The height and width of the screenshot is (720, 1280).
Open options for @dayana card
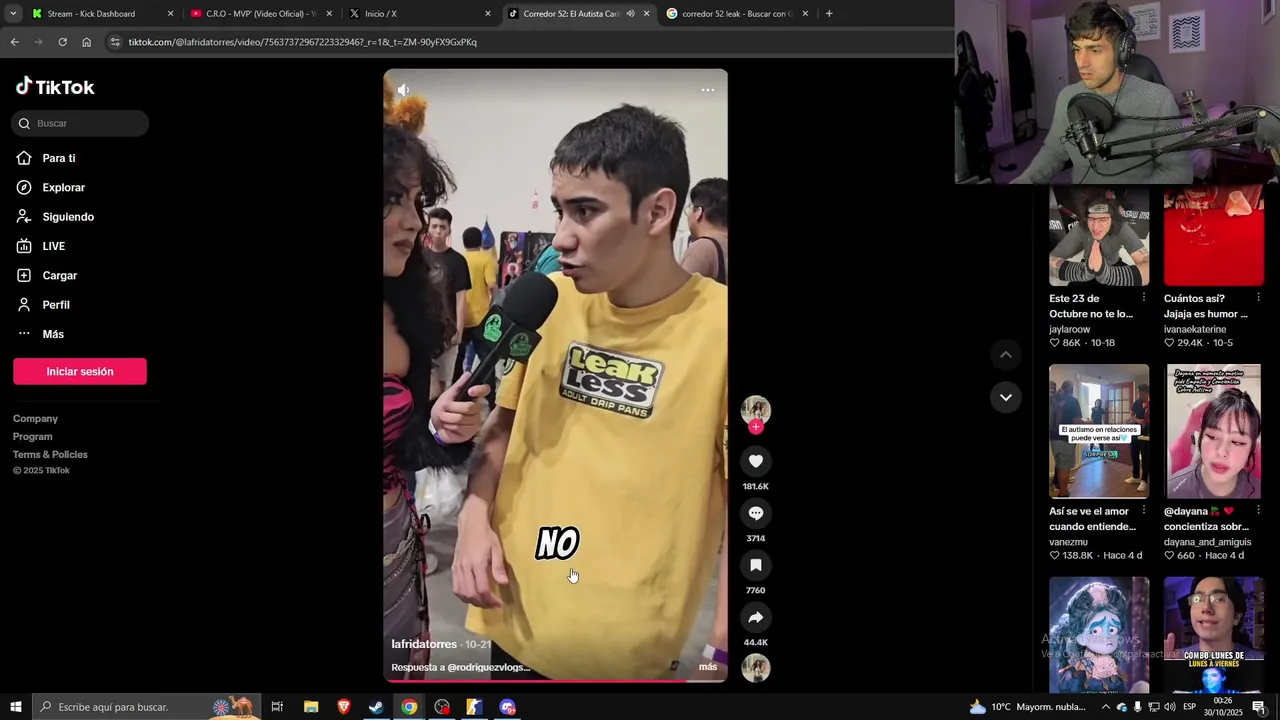(1258, 511)
